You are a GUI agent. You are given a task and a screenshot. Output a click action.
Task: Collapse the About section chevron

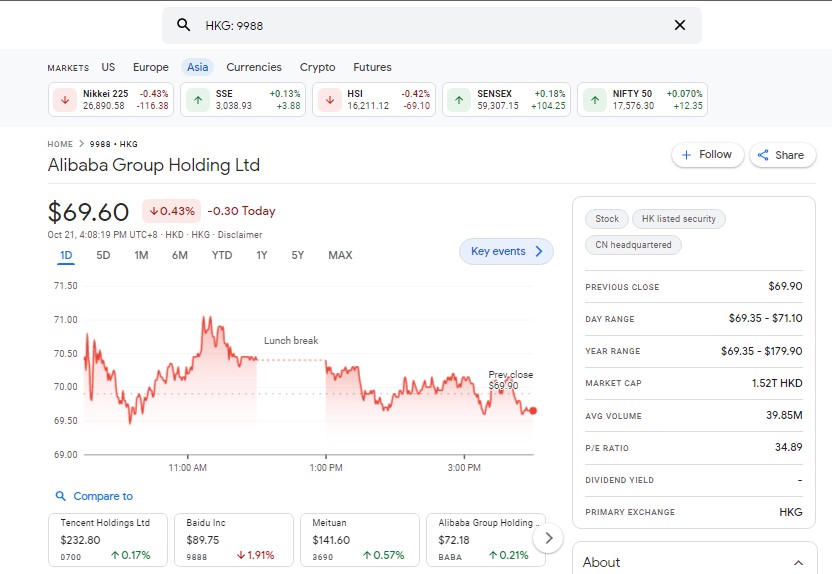click(x=798, y=562)
